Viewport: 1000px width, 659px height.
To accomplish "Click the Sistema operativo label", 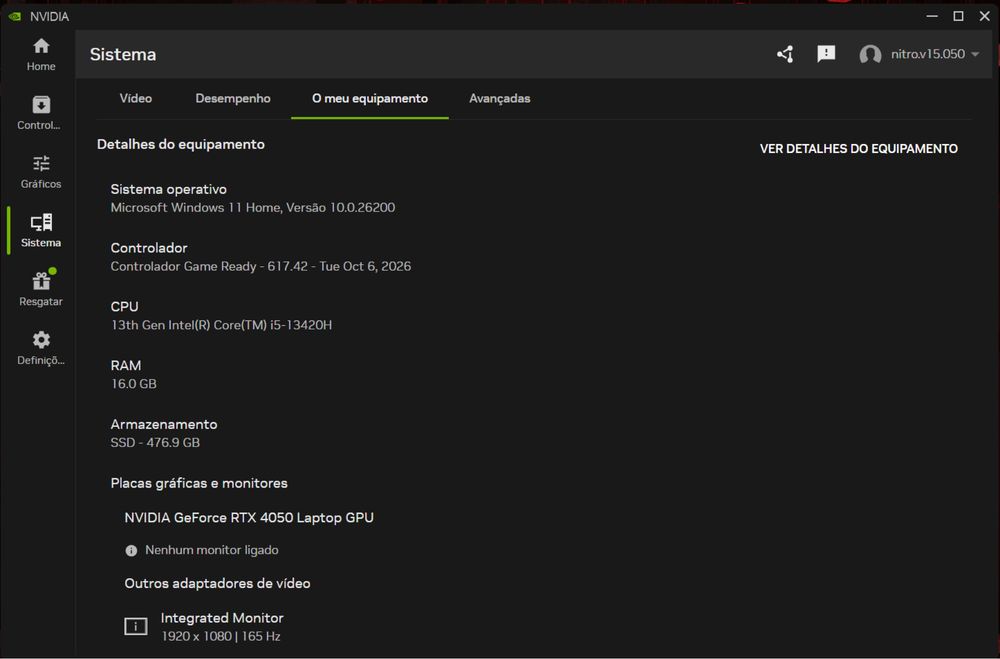I will click(168, 189).
